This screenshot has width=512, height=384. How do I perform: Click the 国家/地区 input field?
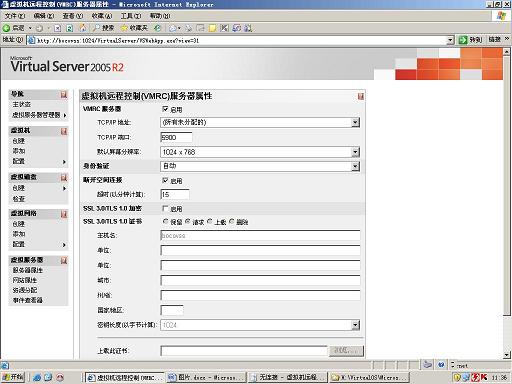point(172,310)
